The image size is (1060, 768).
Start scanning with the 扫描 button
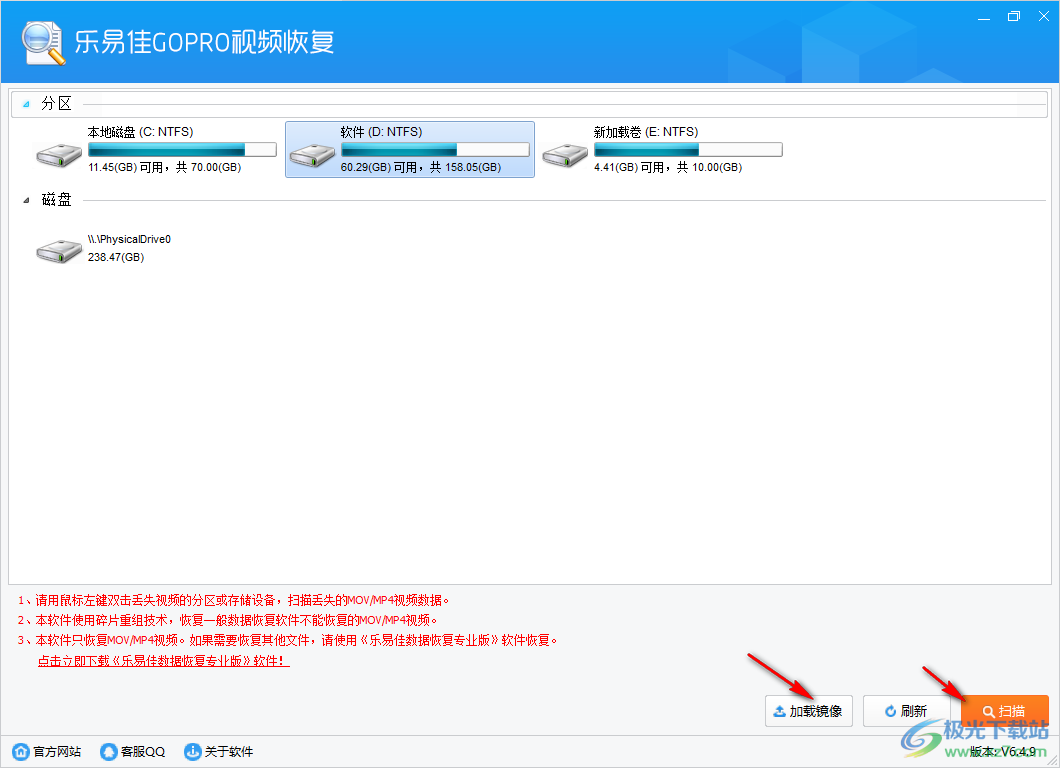point(1005,711)
